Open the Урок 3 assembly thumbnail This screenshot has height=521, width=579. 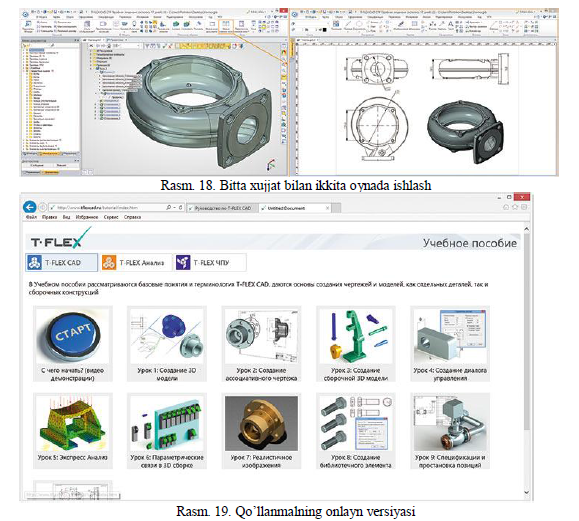pyautogui.click(x=356, y=336)
